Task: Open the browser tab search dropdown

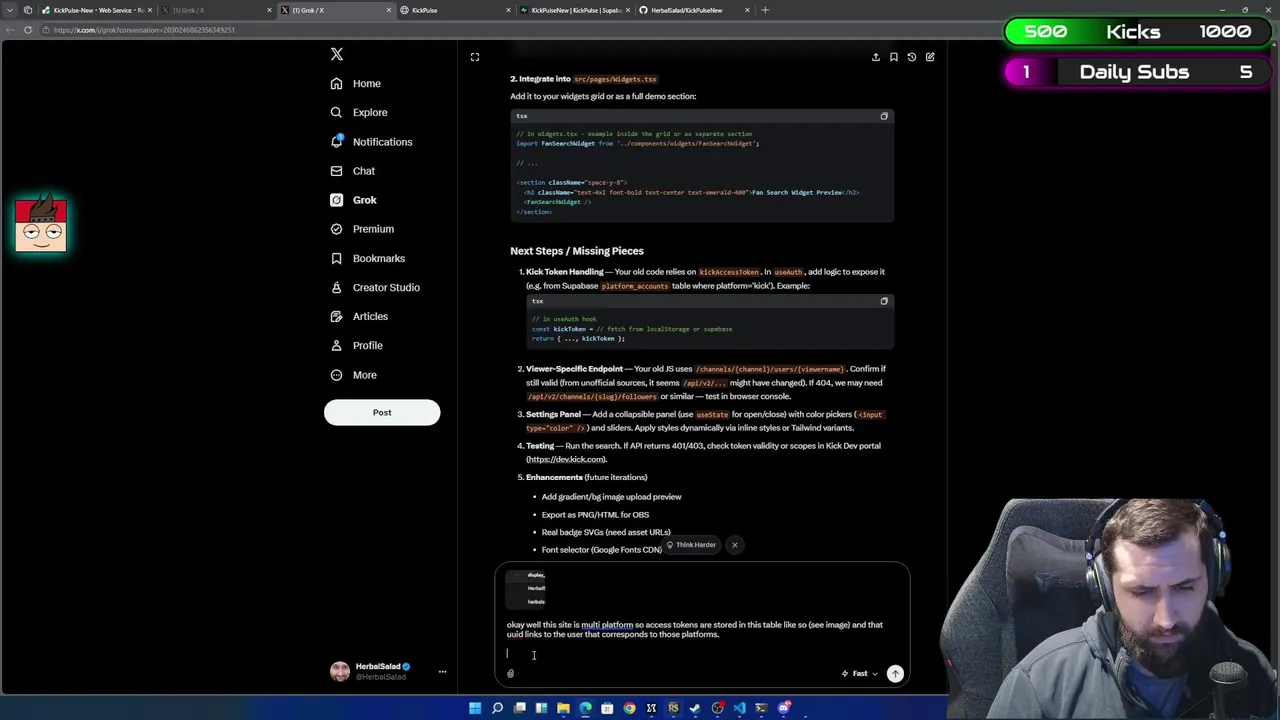Action: [x=8, y=10]
